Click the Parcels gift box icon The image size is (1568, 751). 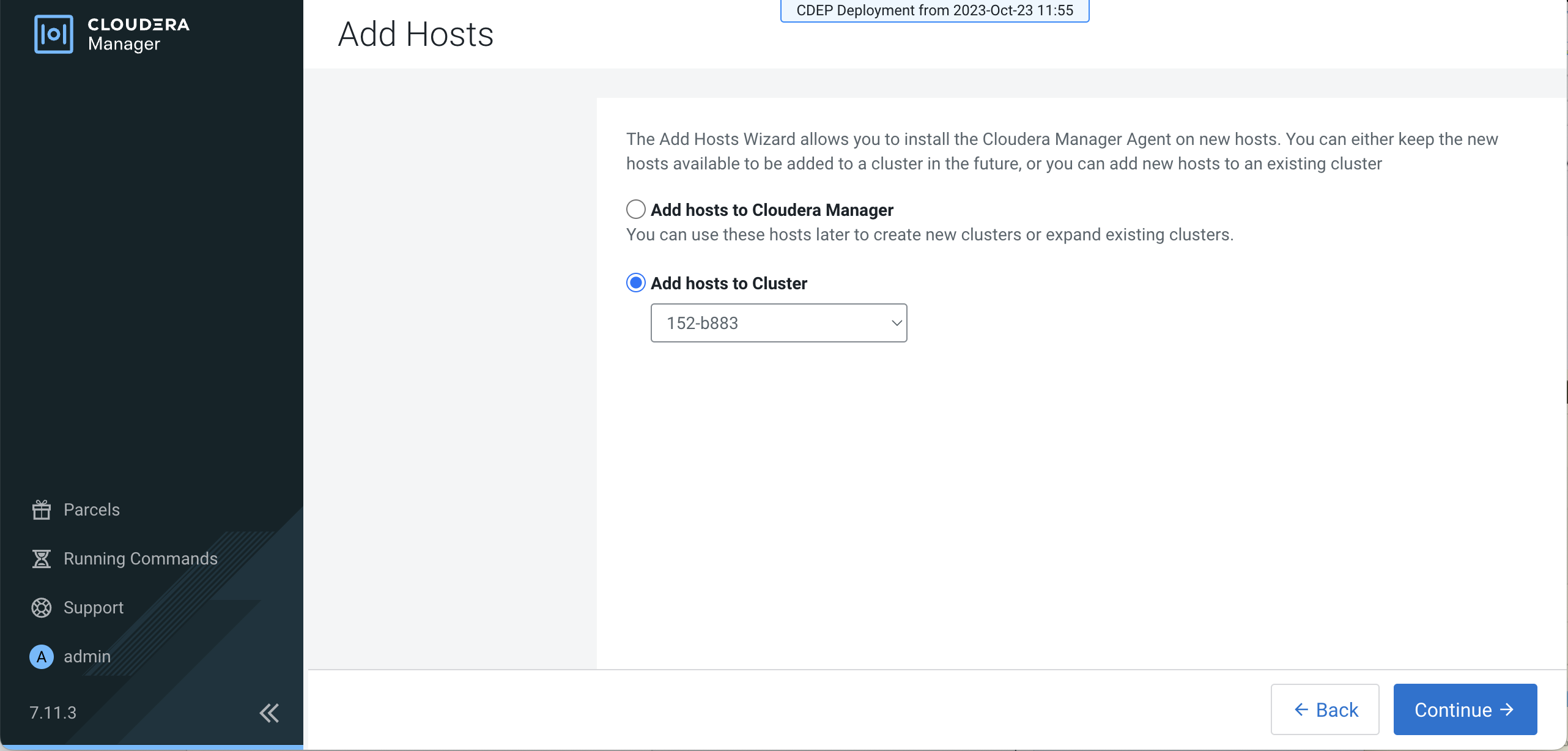[42, 509]
